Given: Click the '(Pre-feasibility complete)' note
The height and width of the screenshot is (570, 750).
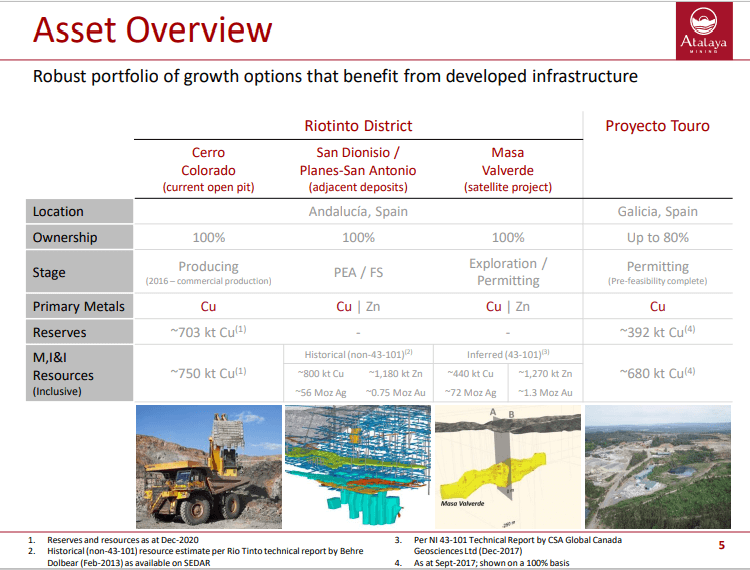Looking at the screenshot, I should pos(657,281).
